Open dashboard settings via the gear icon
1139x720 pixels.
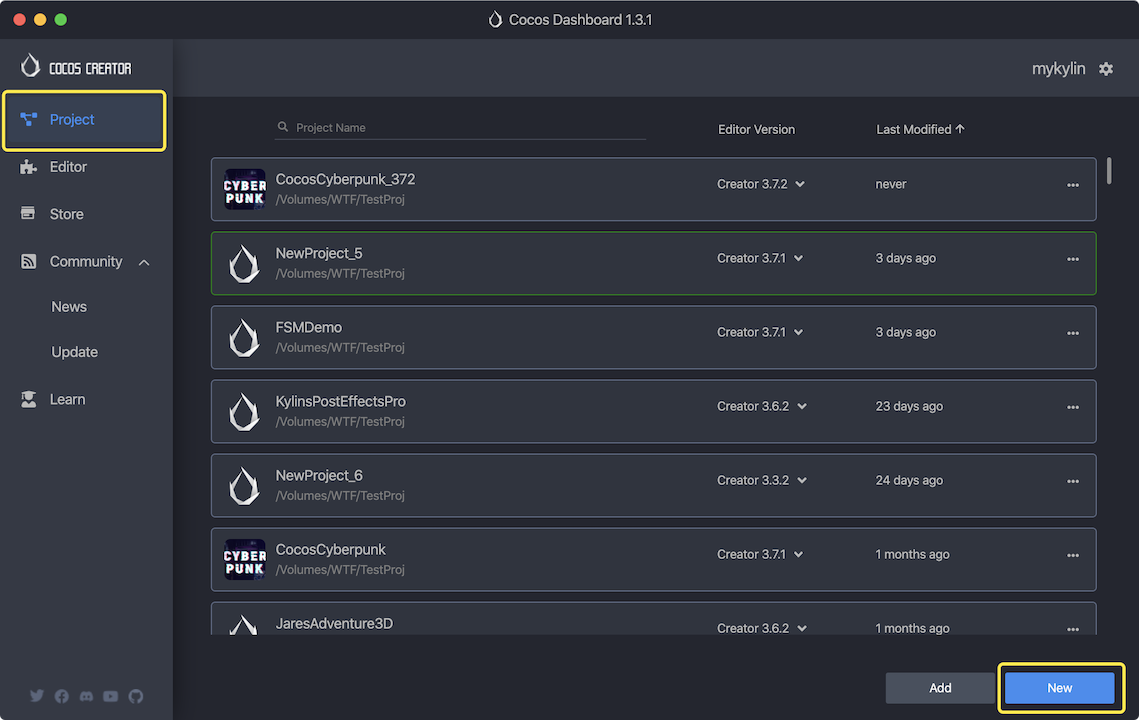coord(1106,68)
